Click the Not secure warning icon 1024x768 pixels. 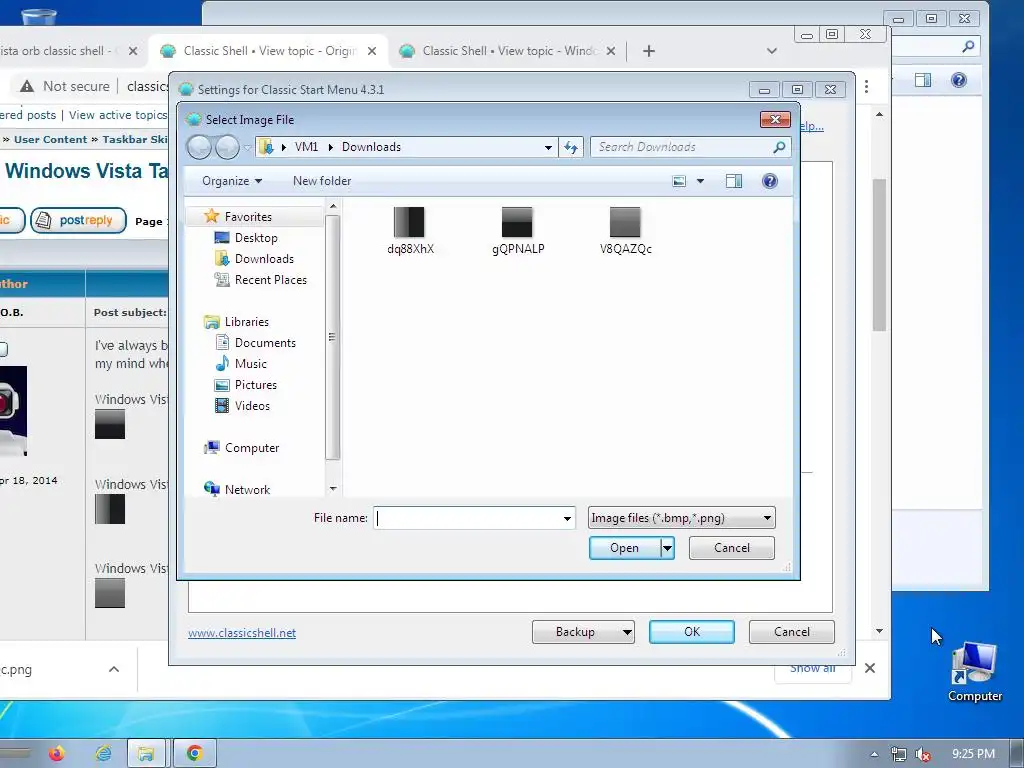(x=27, y=86)
